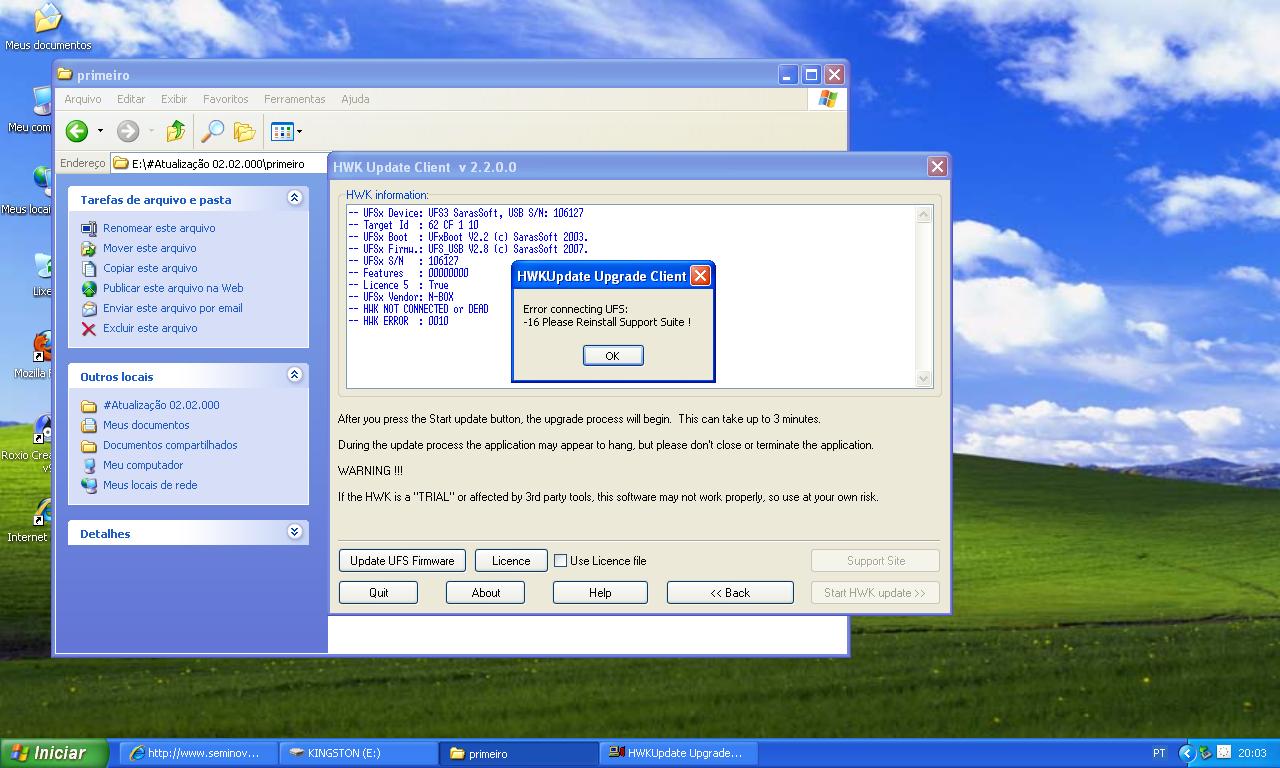Image resolution: width=1280 pixels, height=768 pixels.
Task: Toggle the Folders pane icon
Action: coord(244,131)
